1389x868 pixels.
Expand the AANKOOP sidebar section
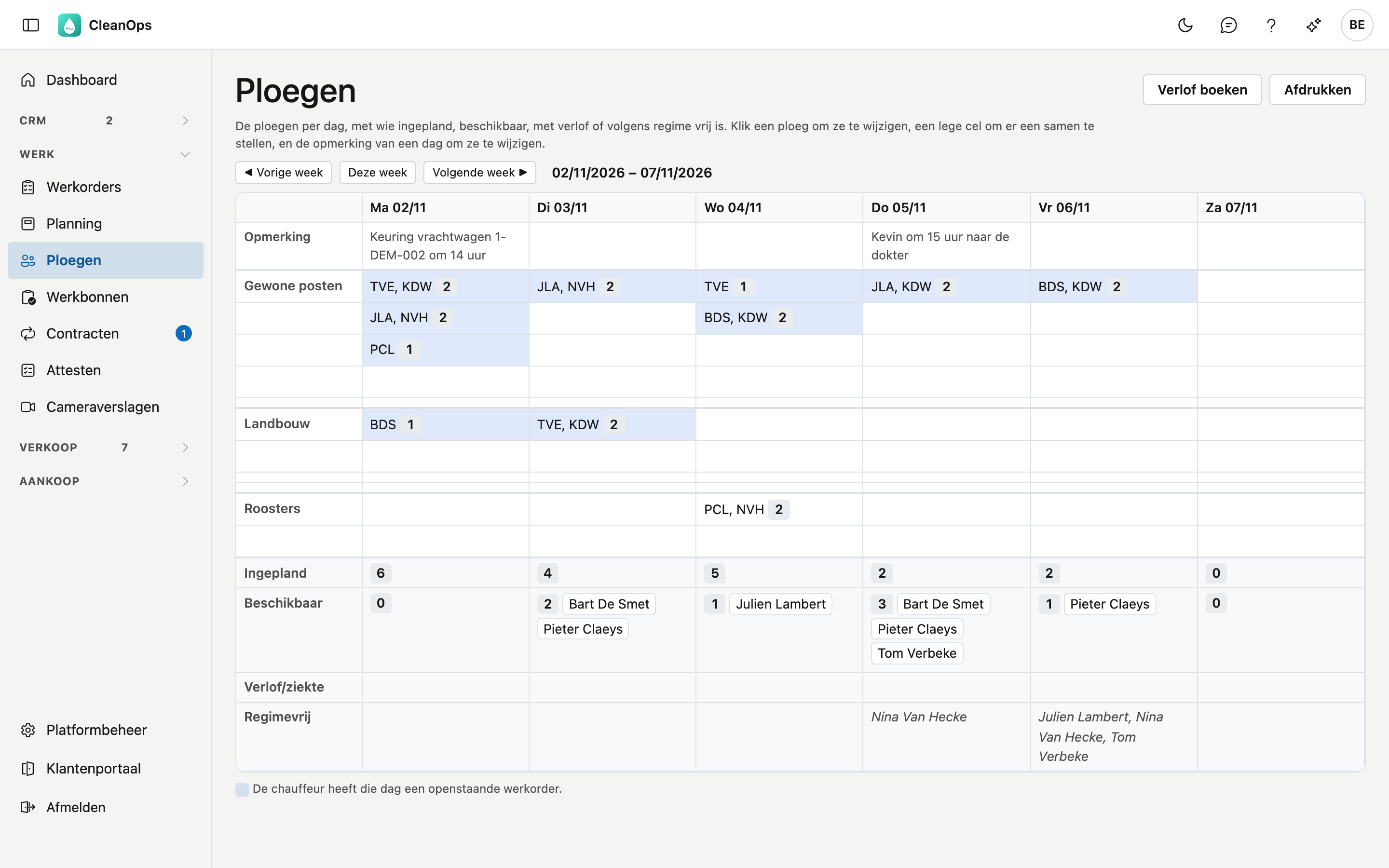pos(106,481)
